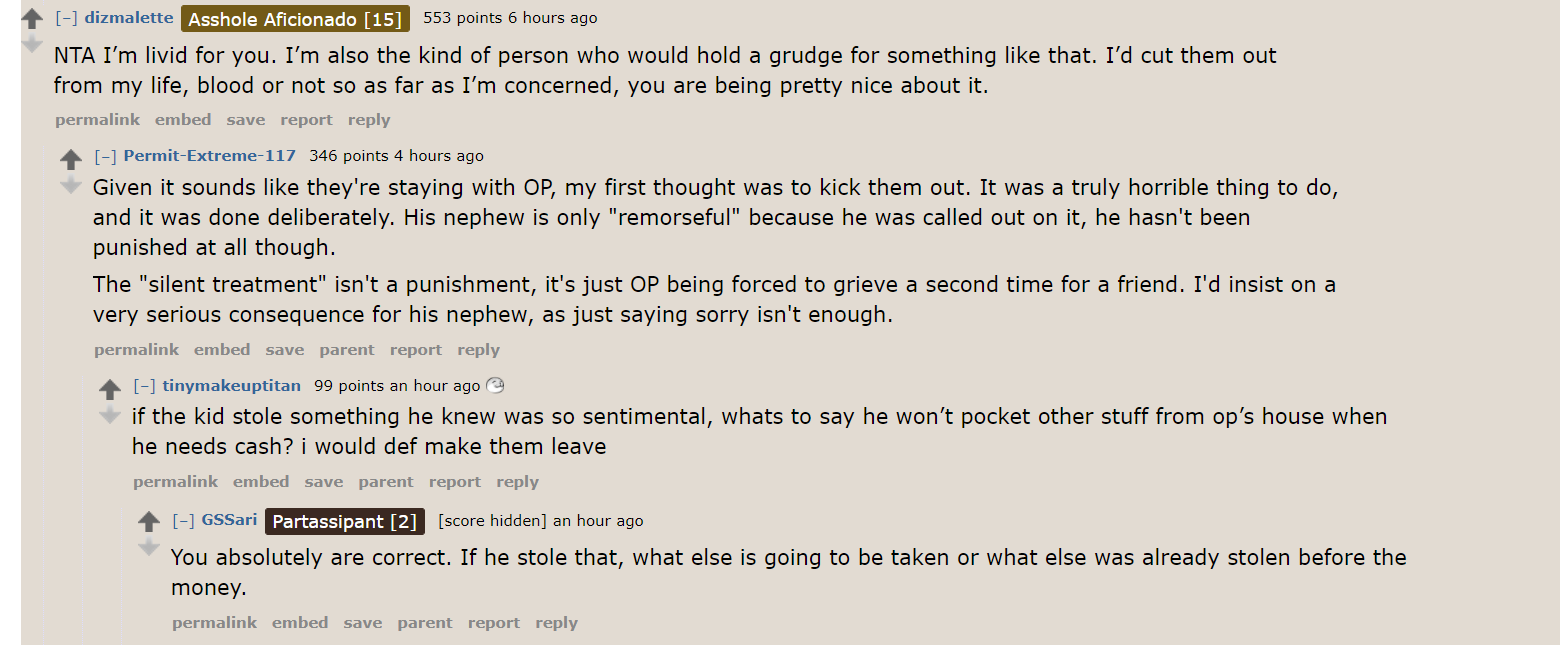
Task: Collapse GSSari's comment
Action: coord(183,521)
